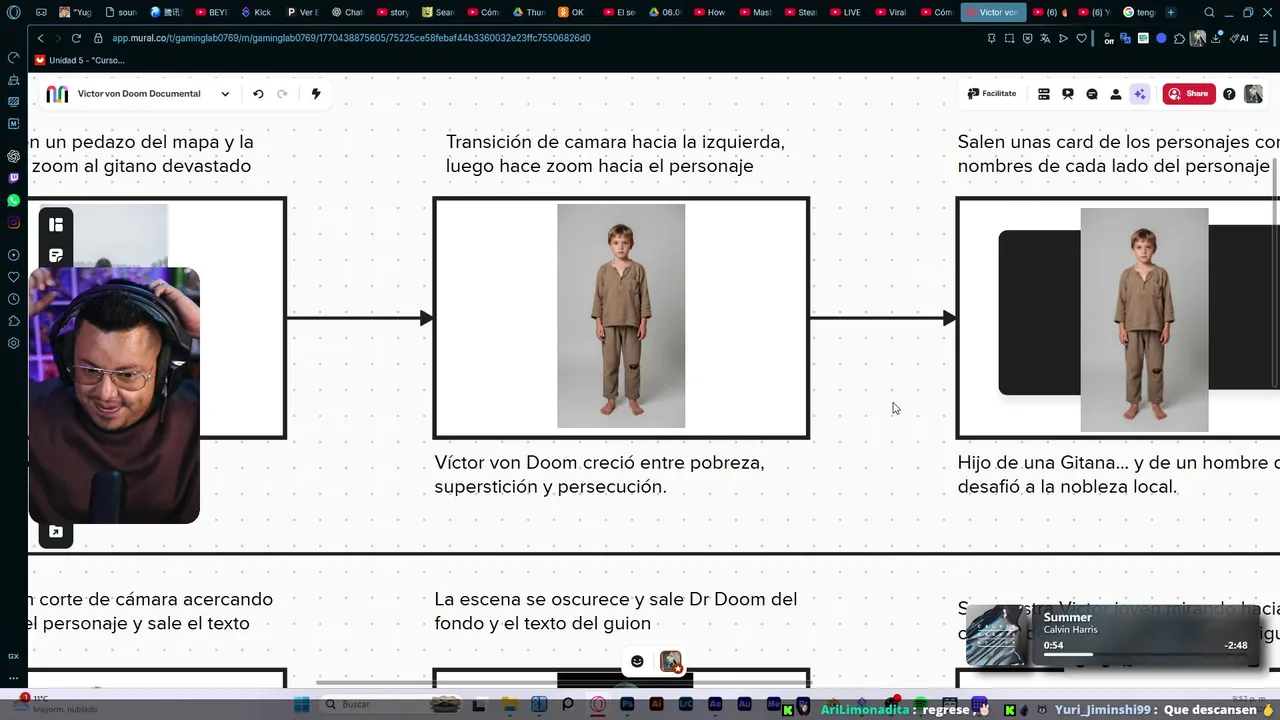Open Illustrator from the Windows taskbar
Viewport: 1280px width, 720px height.
tap(656, 704)
